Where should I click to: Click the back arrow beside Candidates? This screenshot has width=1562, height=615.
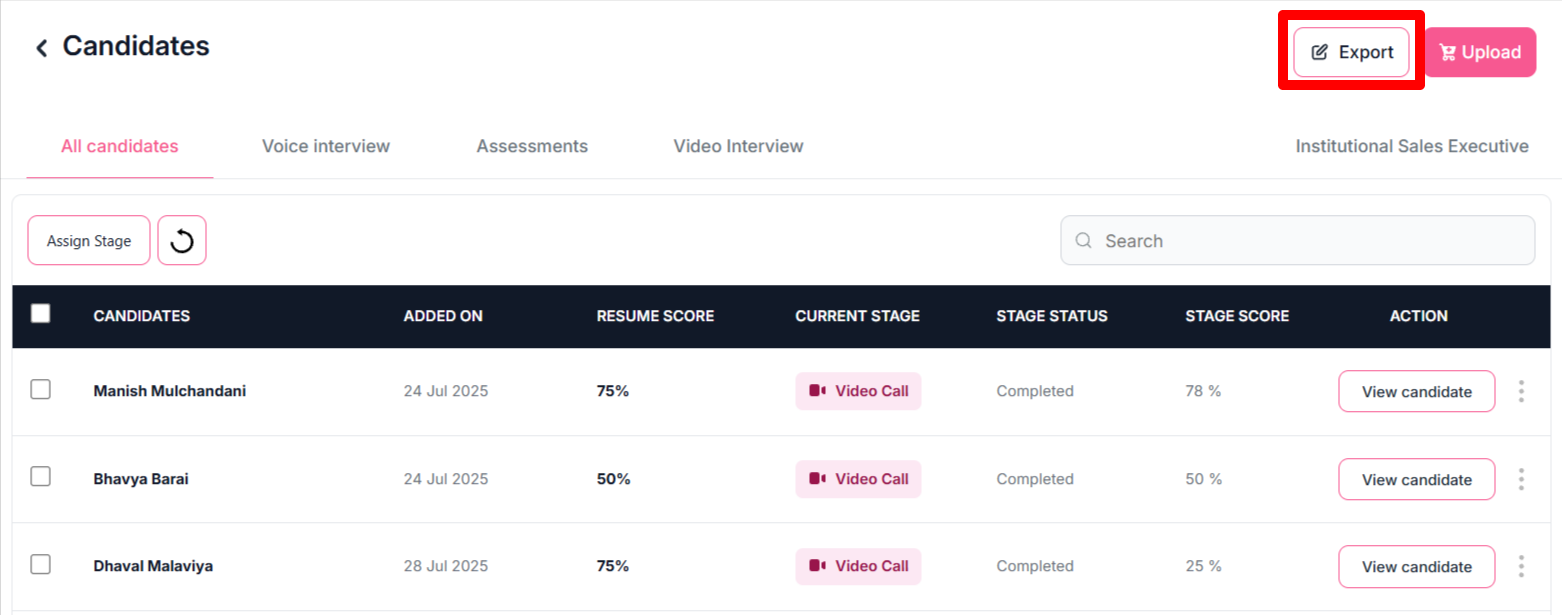(41, 48)
